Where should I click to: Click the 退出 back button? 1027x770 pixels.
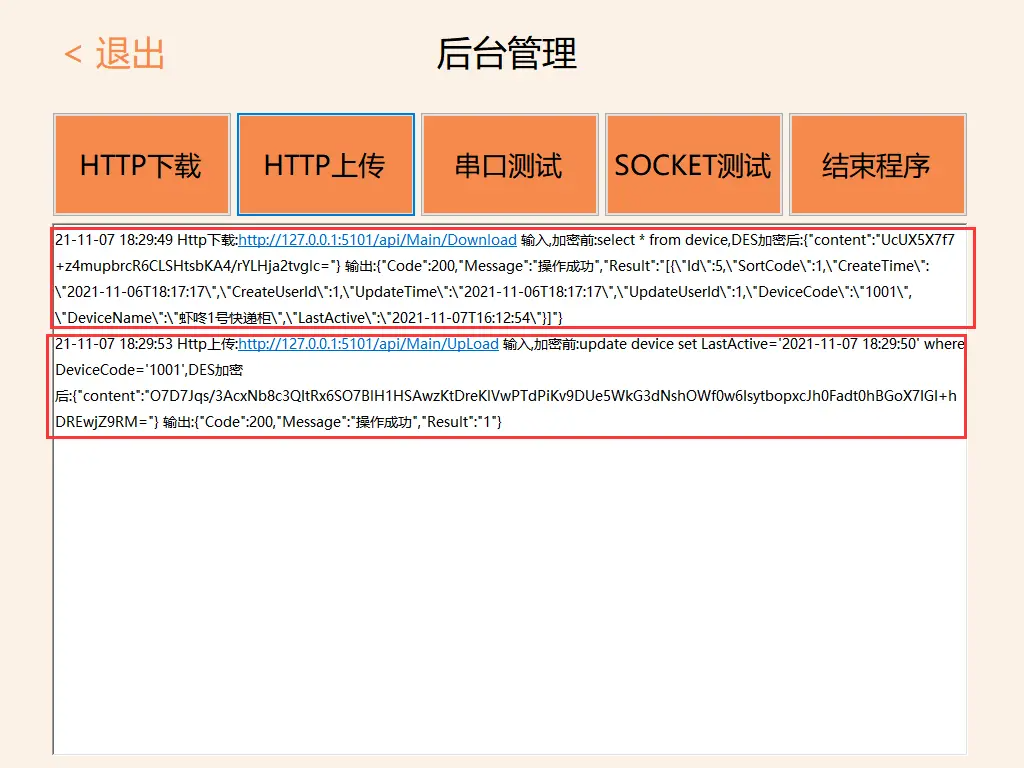[130, 54]
